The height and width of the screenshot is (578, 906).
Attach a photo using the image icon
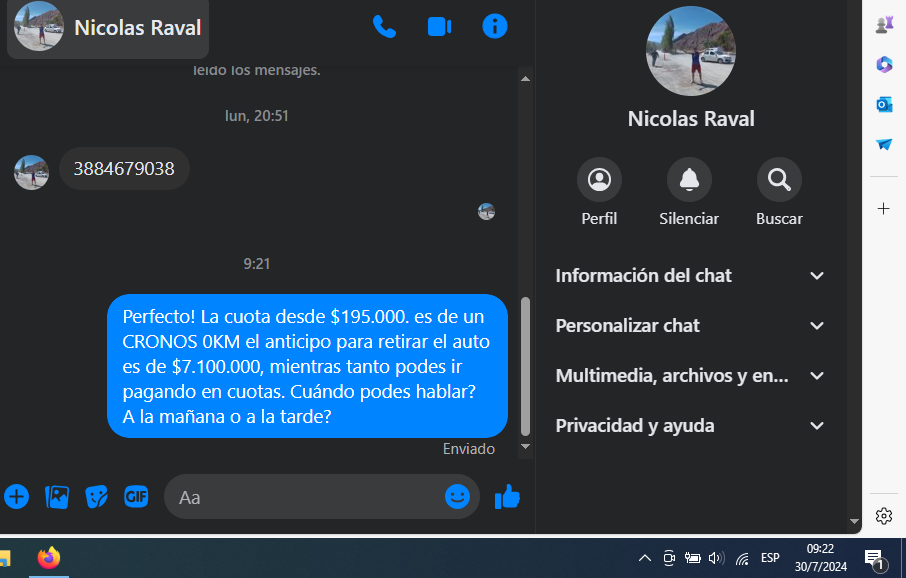pos(57,497)
